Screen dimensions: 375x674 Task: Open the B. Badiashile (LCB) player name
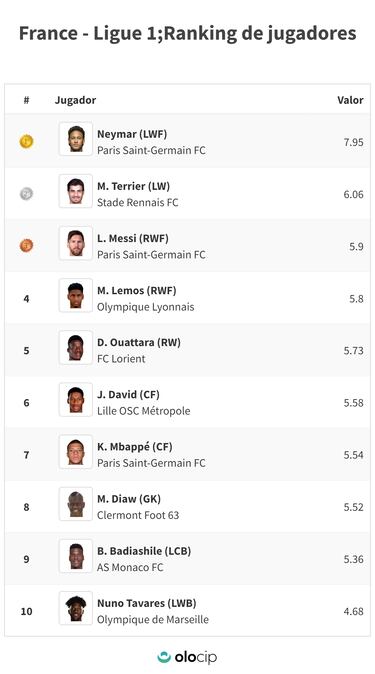144,551
